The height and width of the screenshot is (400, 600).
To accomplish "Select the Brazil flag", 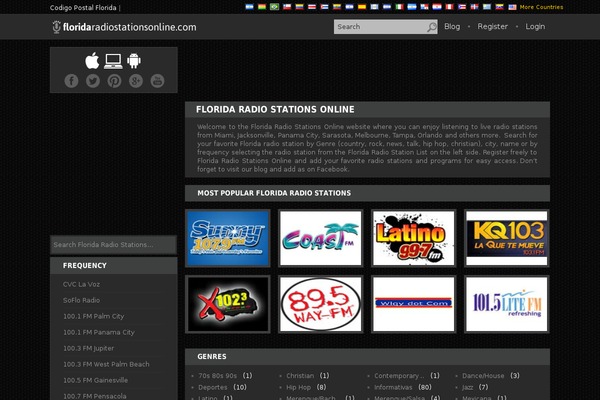I will (274, 7).
